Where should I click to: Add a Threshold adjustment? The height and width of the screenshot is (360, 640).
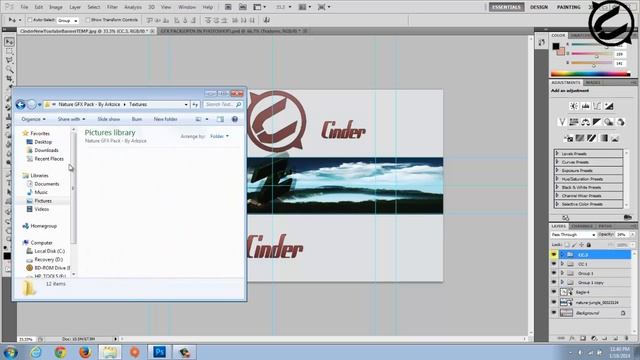click(x=591, y=138)
